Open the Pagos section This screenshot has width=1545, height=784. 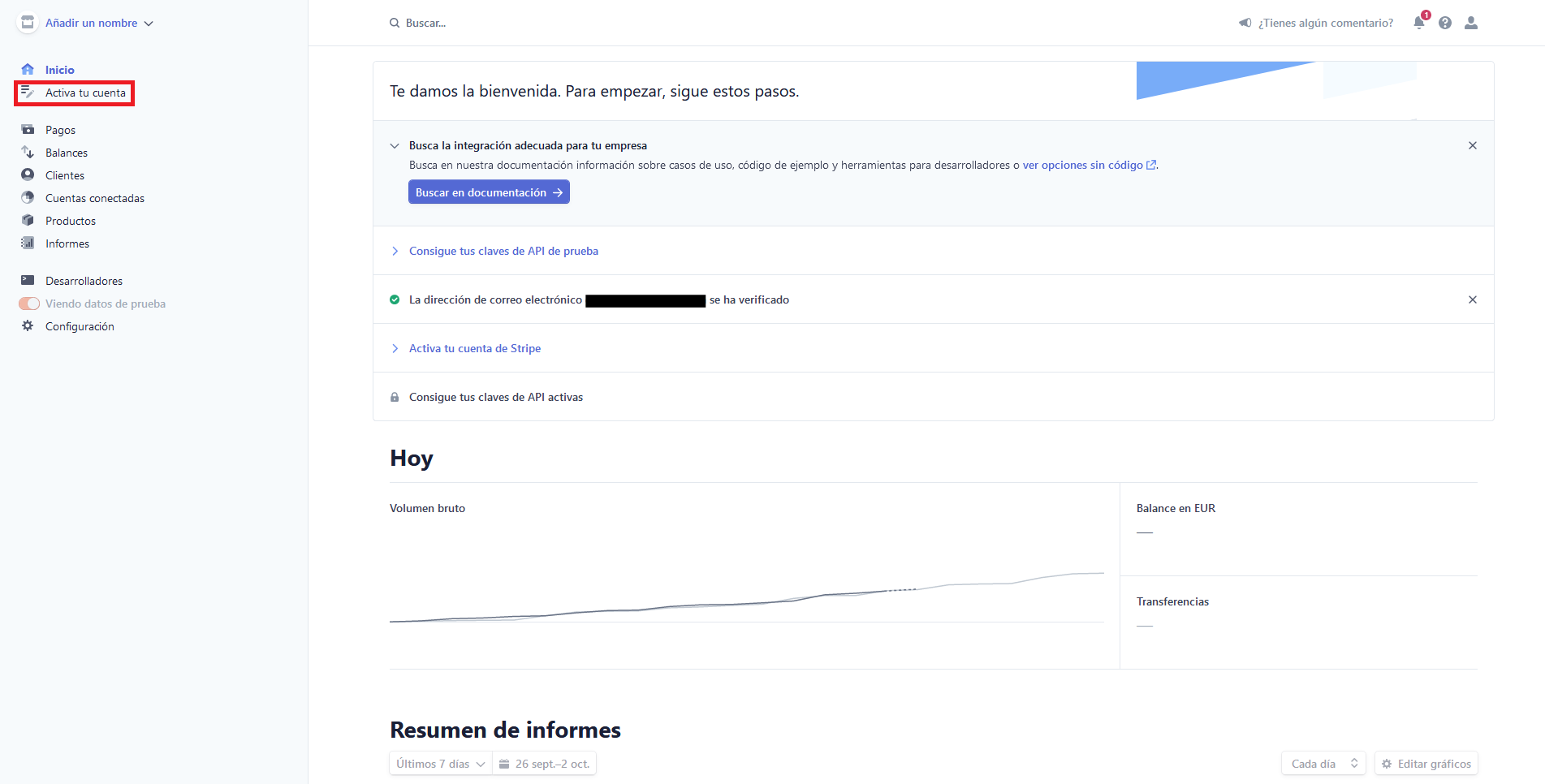tap(60, 130)
